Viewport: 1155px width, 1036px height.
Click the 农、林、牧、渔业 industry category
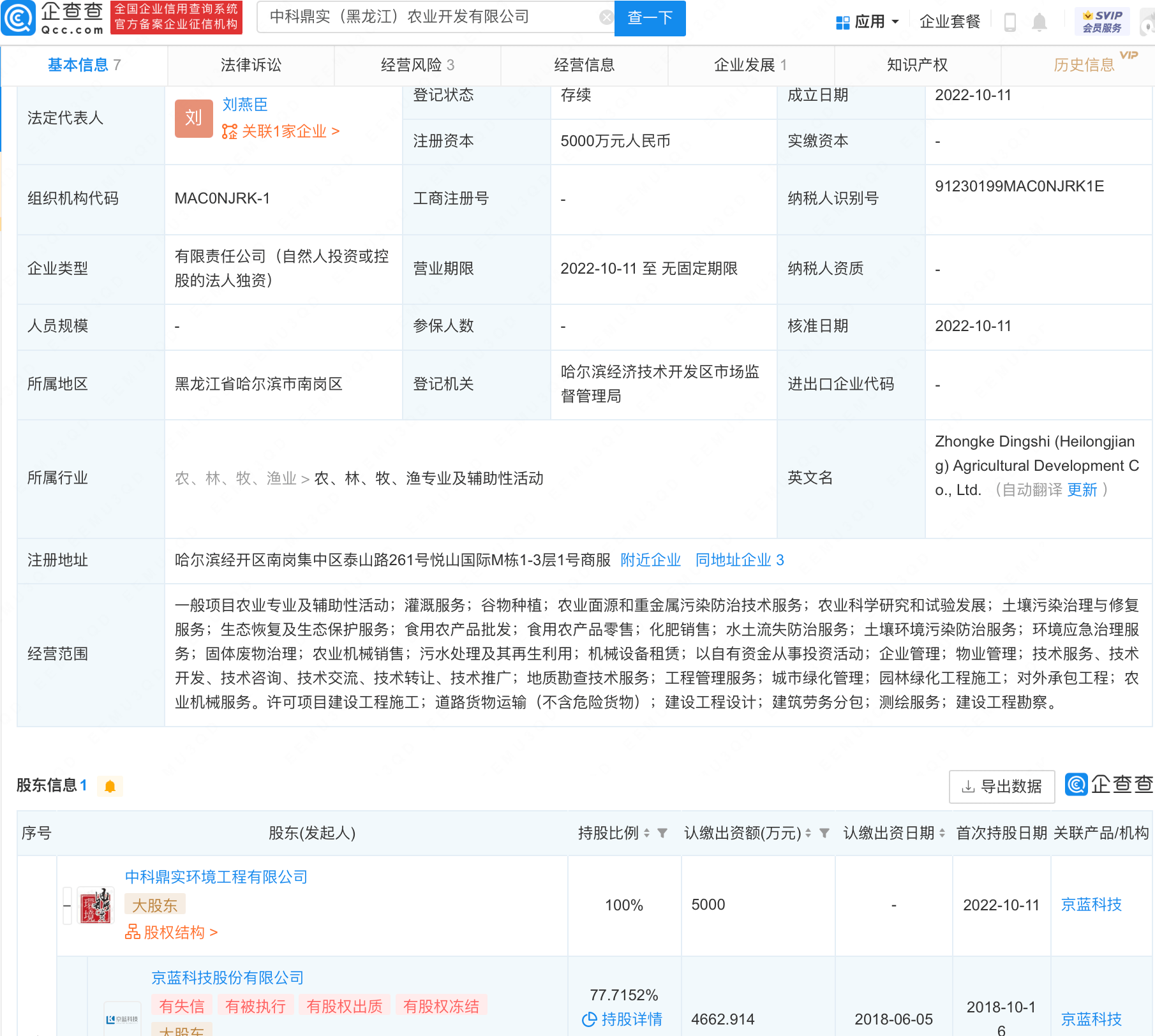(235, 478)
